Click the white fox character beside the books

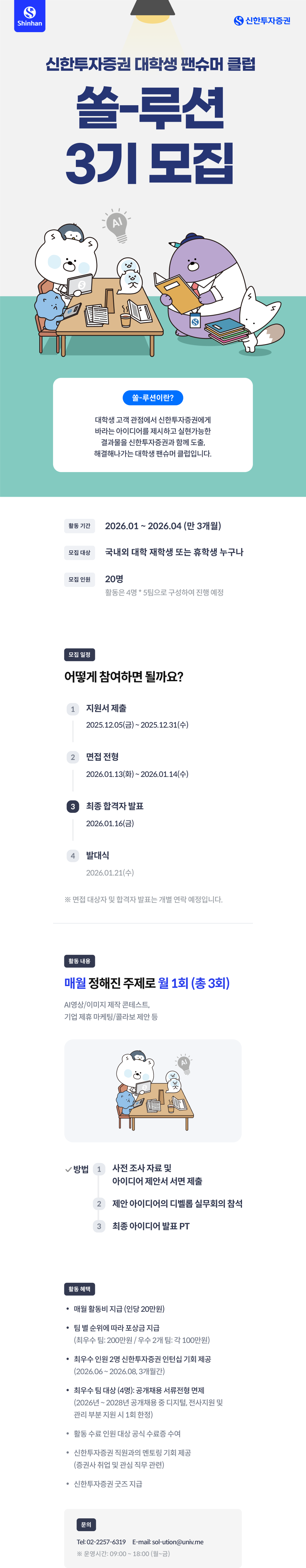coord(259,316)
